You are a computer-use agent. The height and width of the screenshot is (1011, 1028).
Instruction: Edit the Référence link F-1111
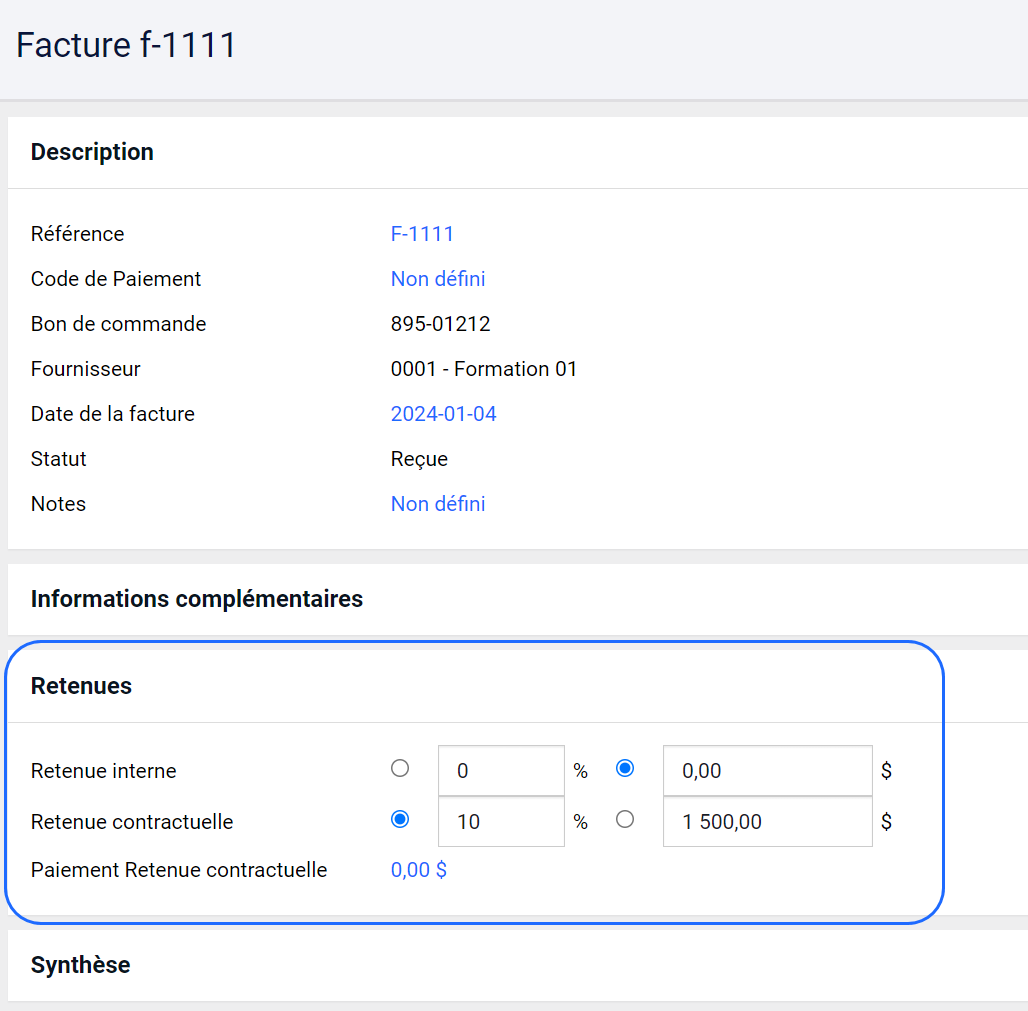(x=422, y=234)
